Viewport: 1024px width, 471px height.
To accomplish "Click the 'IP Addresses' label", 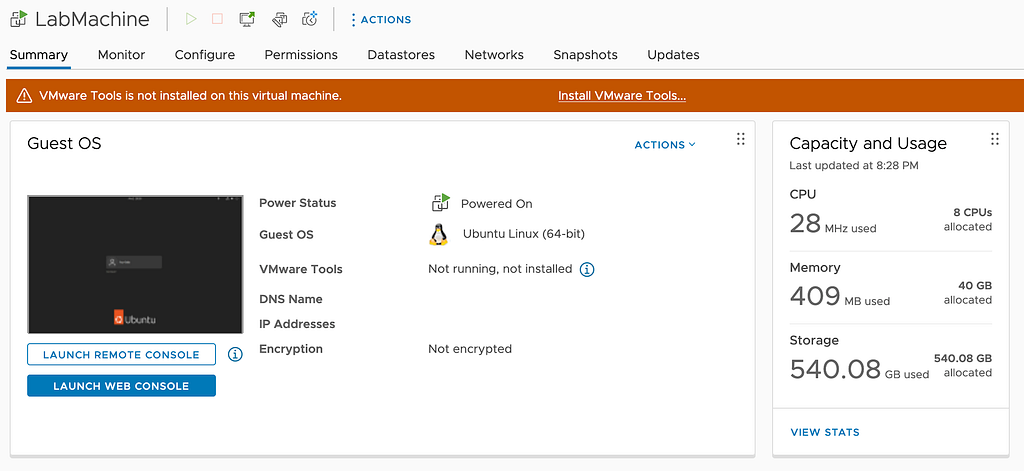I will pos(297,324).
